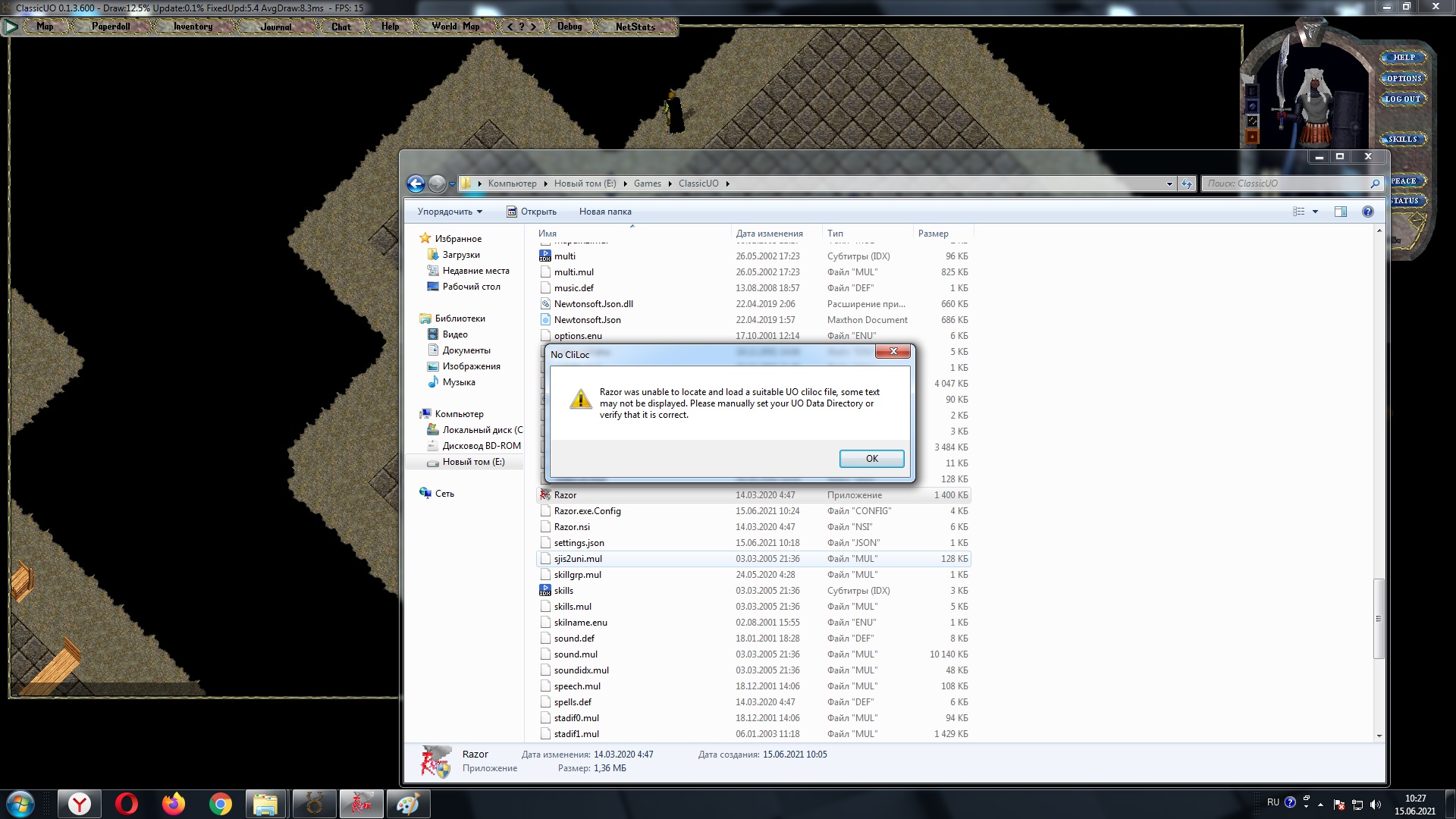Click the green play arrow in the ClassicUO menu bar
This screenshot has width=1456, height=819.
[11, 27]
